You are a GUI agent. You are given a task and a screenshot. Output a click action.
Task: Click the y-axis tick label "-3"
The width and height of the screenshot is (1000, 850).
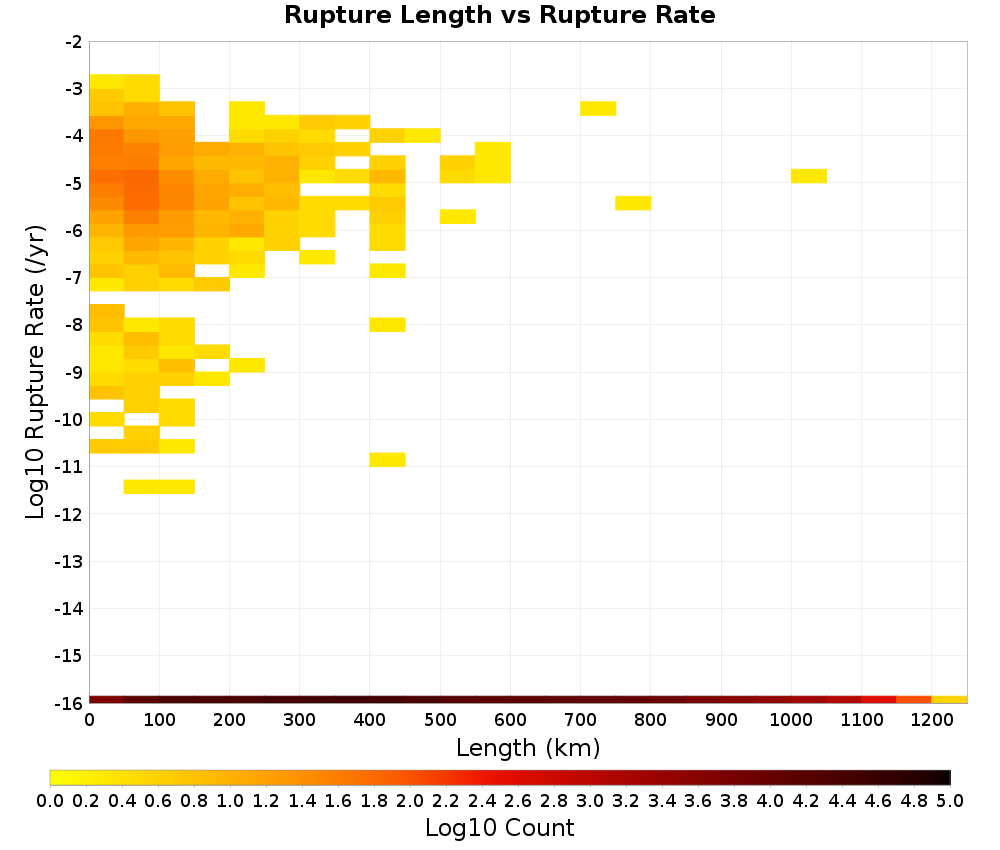coord(74,89)
